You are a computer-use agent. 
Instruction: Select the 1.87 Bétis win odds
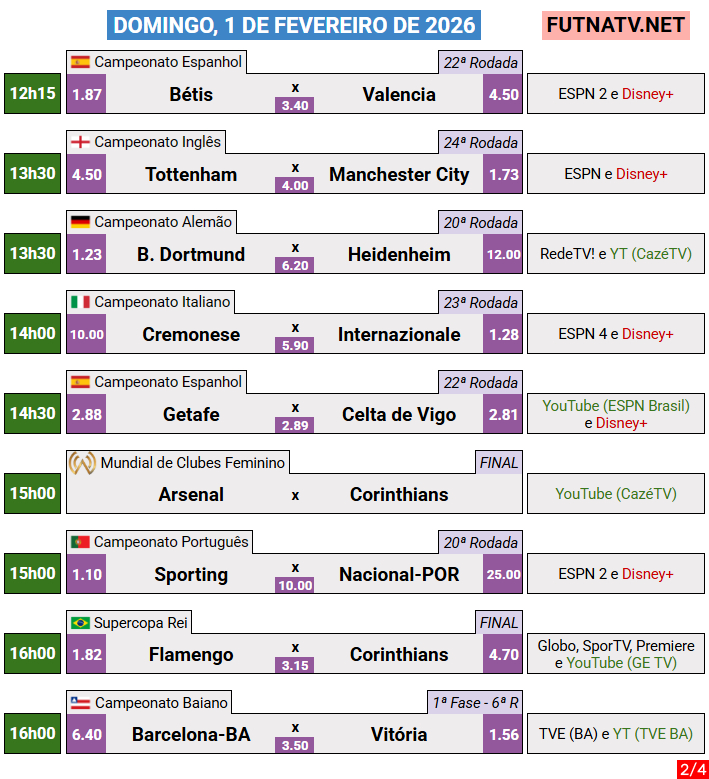87,94
